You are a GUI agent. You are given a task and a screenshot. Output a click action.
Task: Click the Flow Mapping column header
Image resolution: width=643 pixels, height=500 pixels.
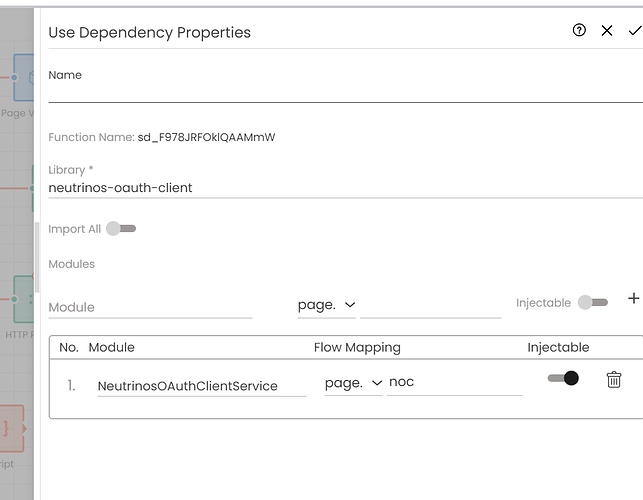(357, 347)
